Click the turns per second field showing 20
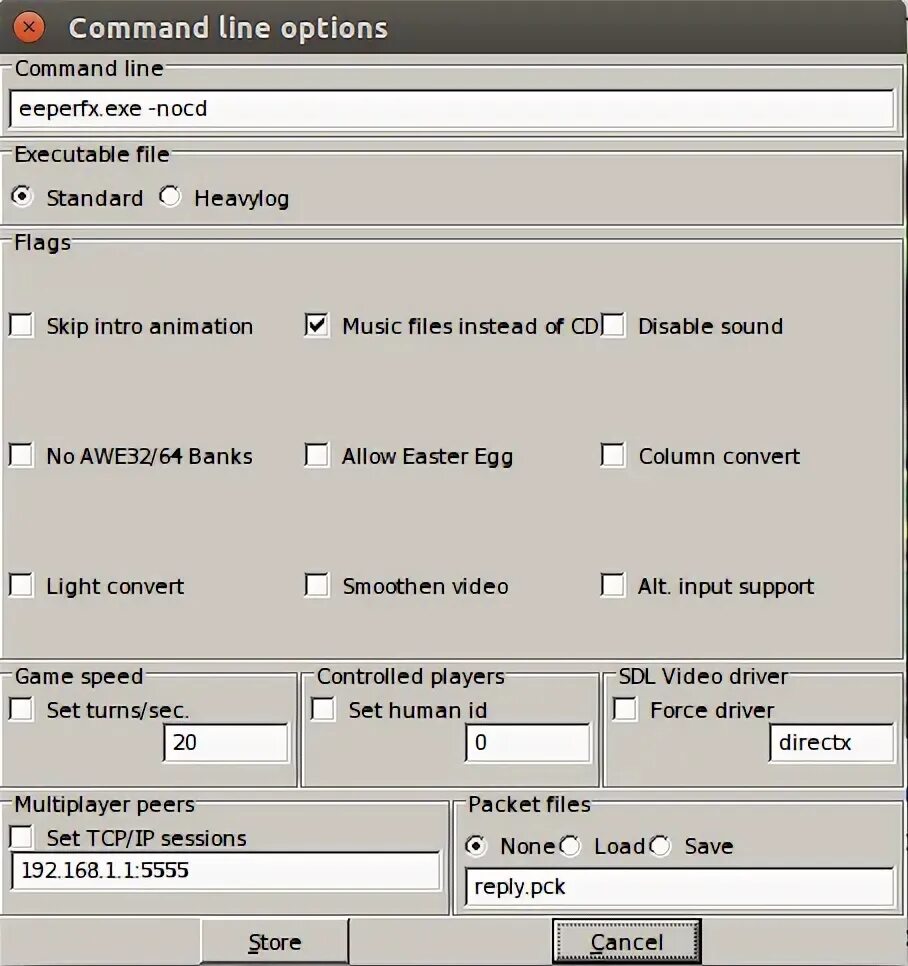 click(x=225, y=742)
